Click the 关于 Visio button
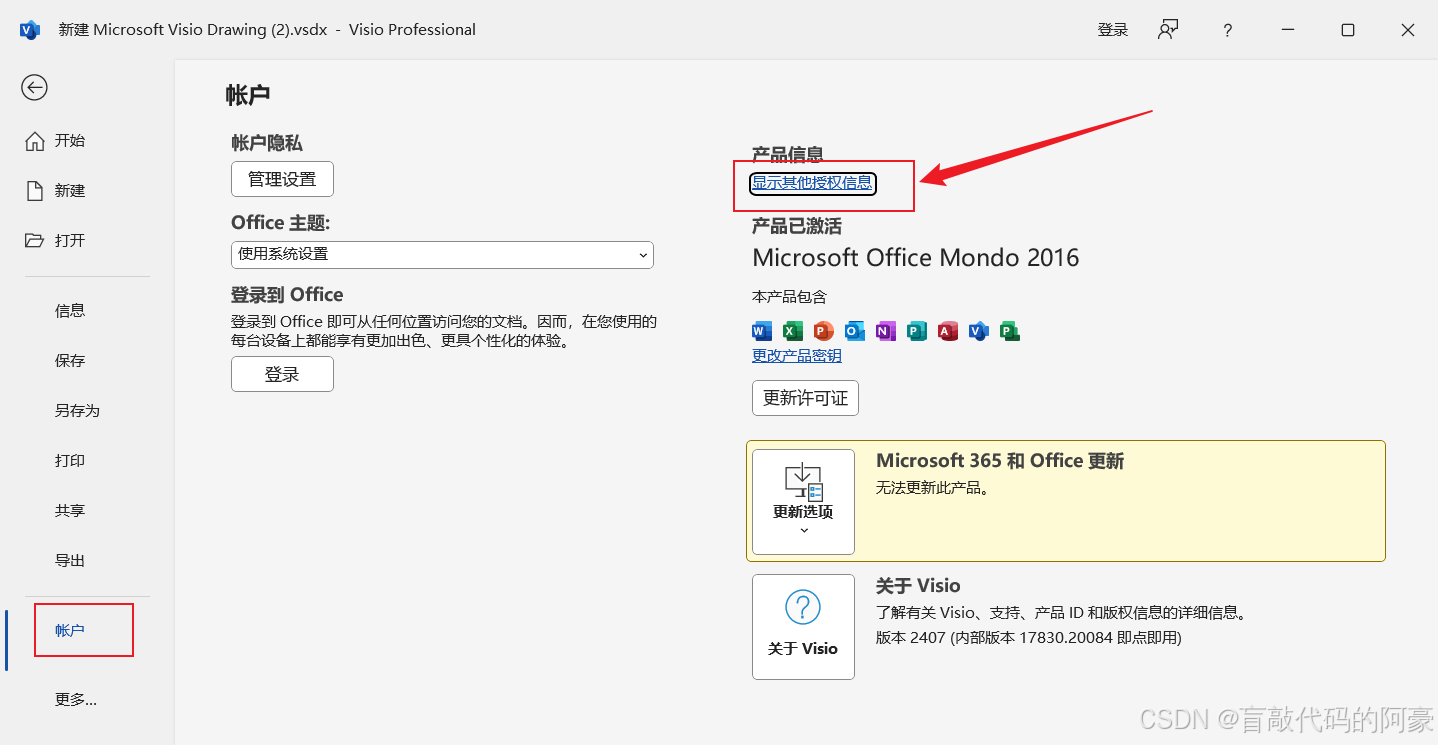 (x=803, y=627)
